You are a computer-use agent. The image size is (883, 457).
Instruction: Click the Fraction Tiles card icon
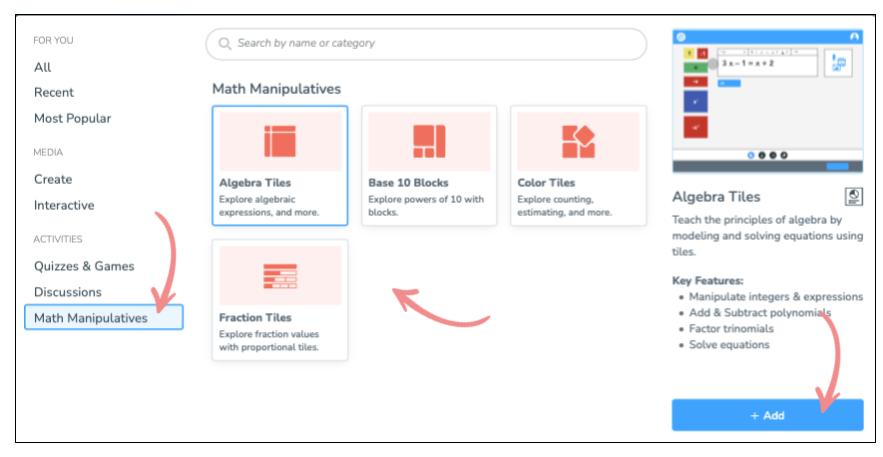[x=280, y=276]
